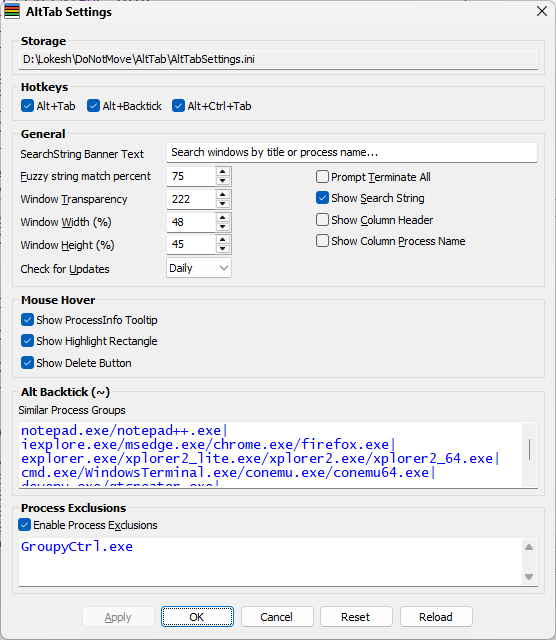The height and width of the screenshot is (640, 556).
Task: Uncheck Show Delete Button
Action: 27,362
